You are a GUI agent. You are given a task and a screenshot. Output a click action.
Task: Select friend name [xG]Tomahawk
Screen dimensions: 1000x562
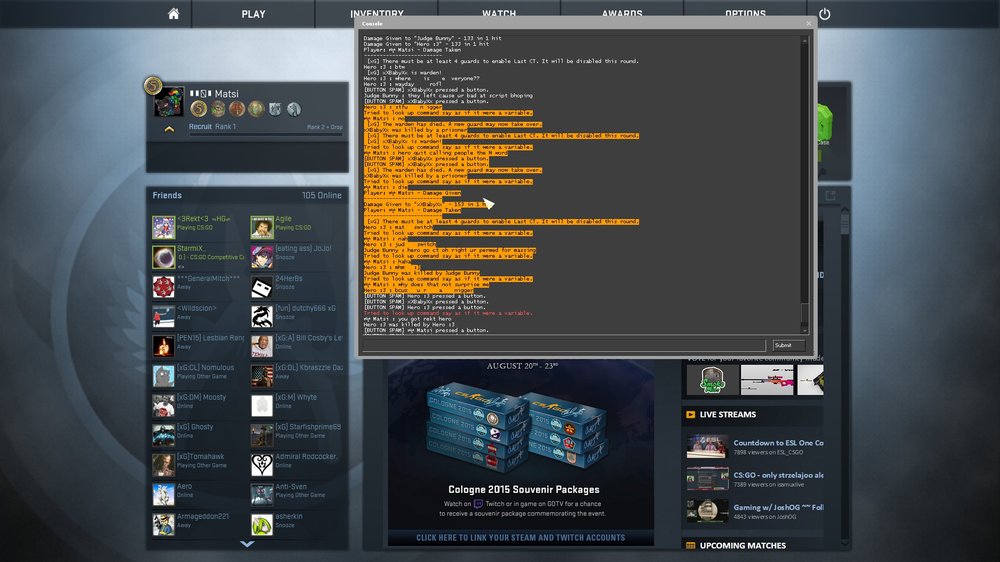200,457
